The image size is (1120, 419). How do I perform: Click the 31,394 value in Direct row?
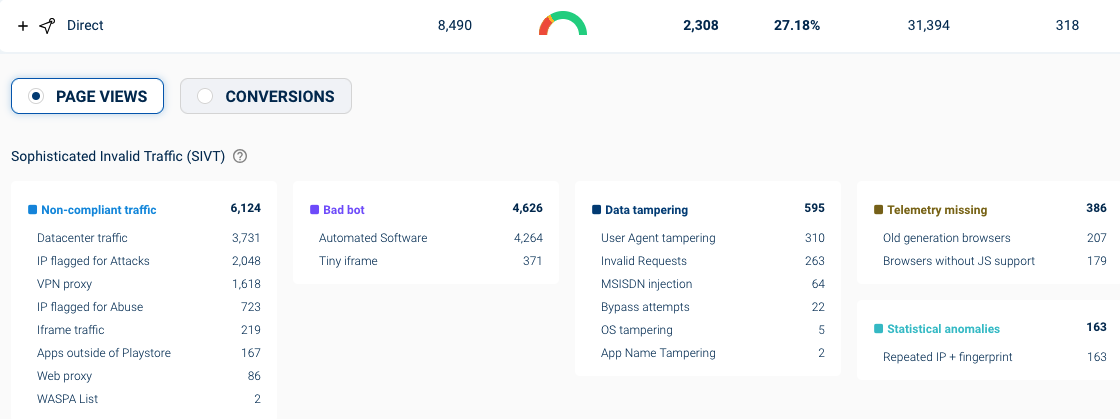click(929, 26)
